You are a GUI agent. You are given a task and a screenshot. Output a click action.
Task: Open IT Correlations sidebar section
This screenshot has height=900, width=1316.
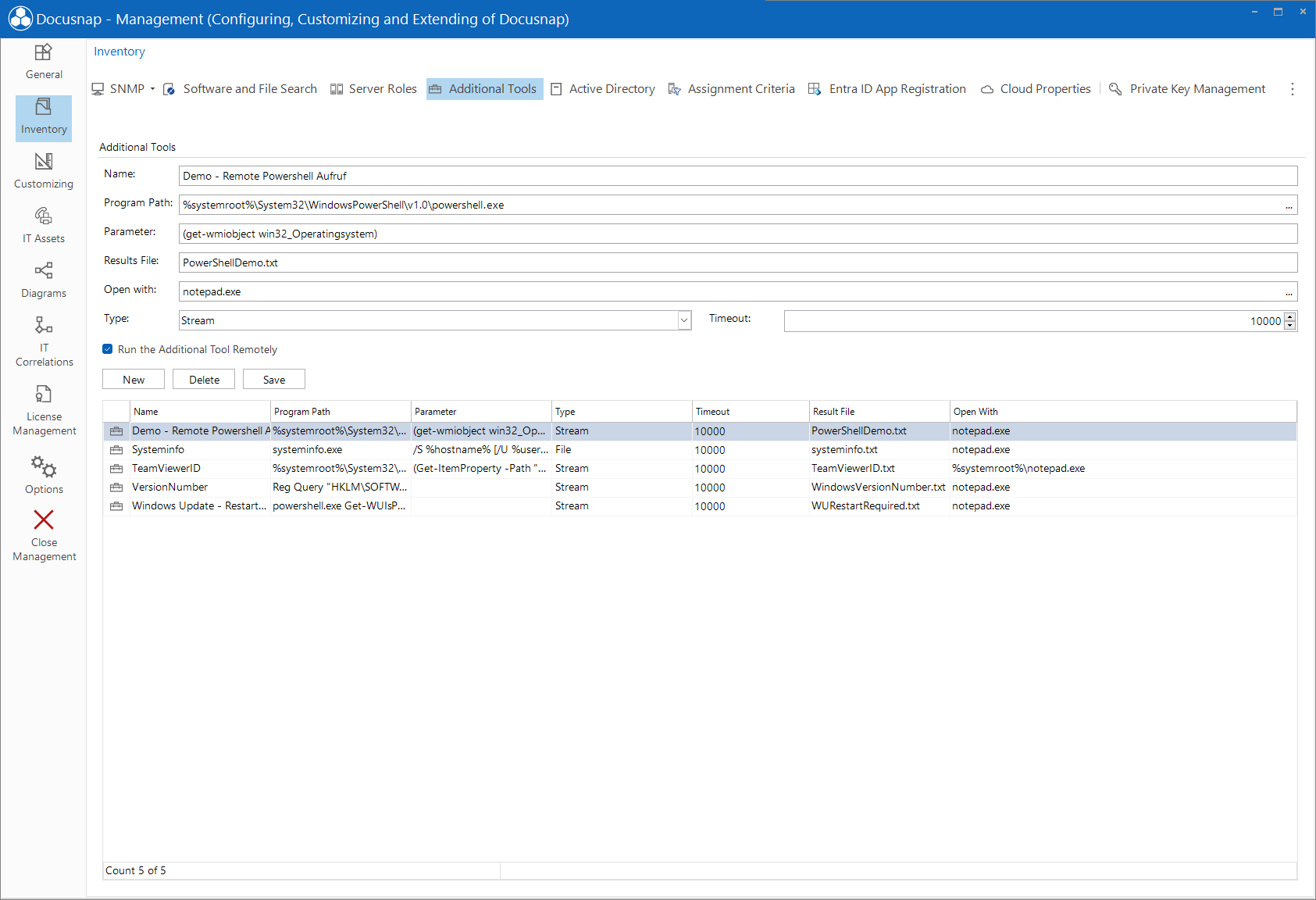tap(44, 341)
